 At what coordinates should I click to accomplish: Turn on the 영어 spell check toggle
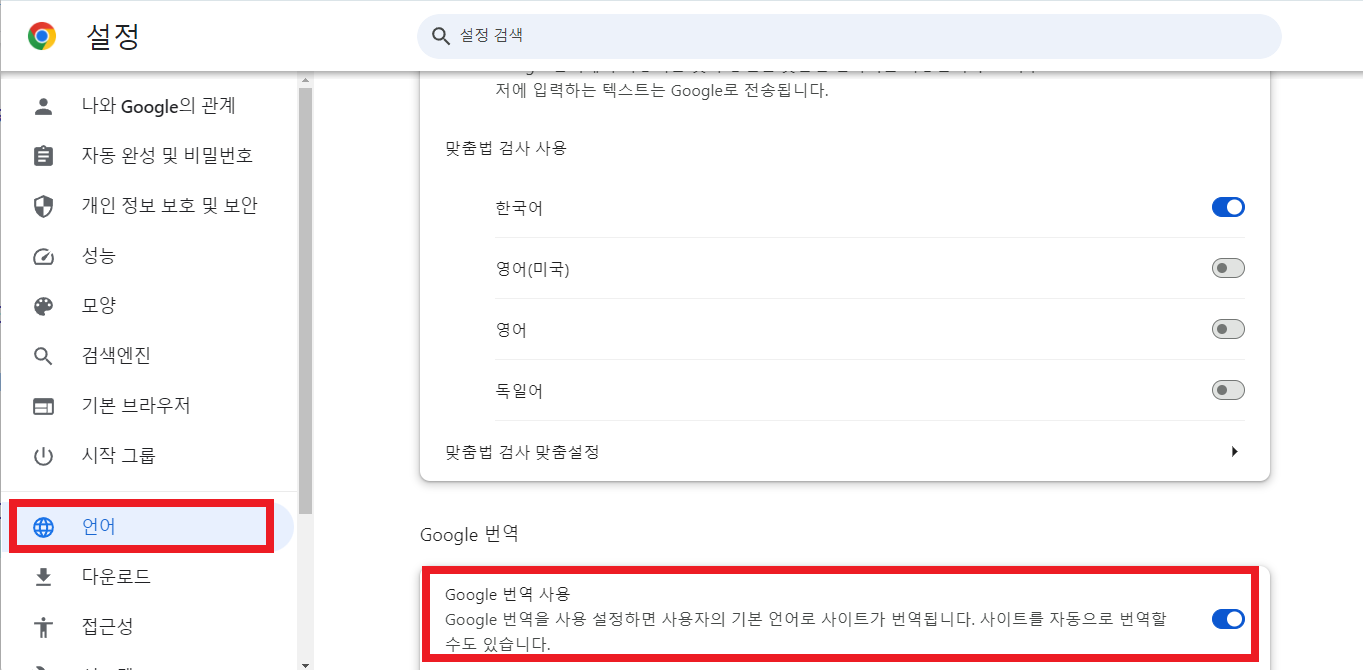[x=1228, y=329]
